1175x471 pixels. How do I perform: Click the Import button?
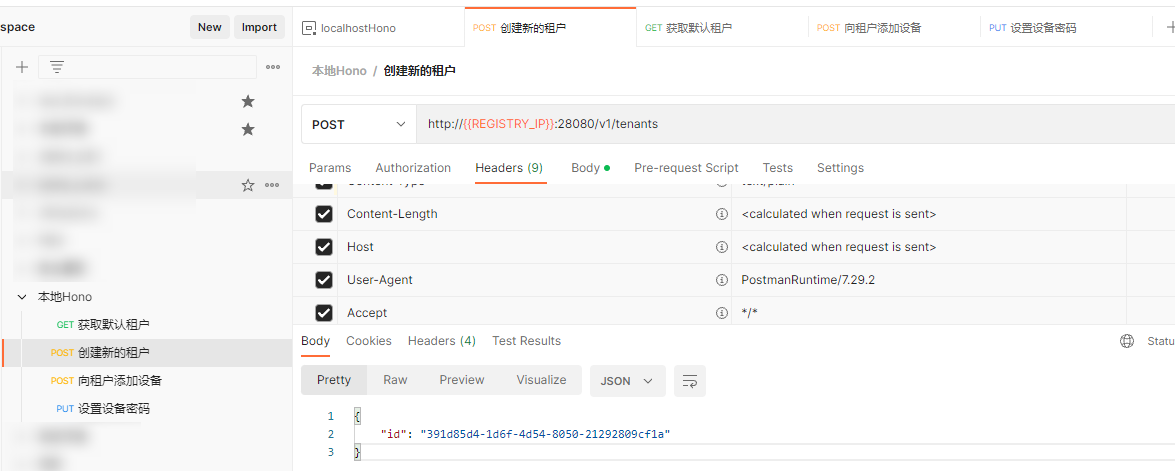(x=259, y=27)
